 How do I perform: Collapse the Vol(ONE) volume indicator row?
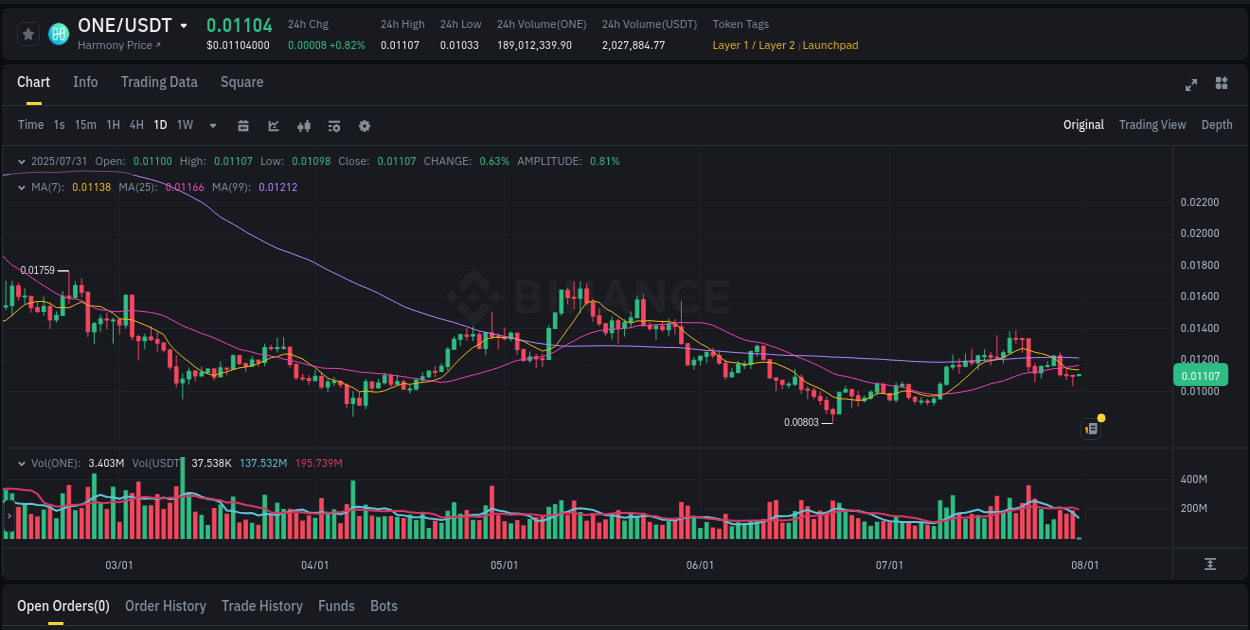coord(22,463)
